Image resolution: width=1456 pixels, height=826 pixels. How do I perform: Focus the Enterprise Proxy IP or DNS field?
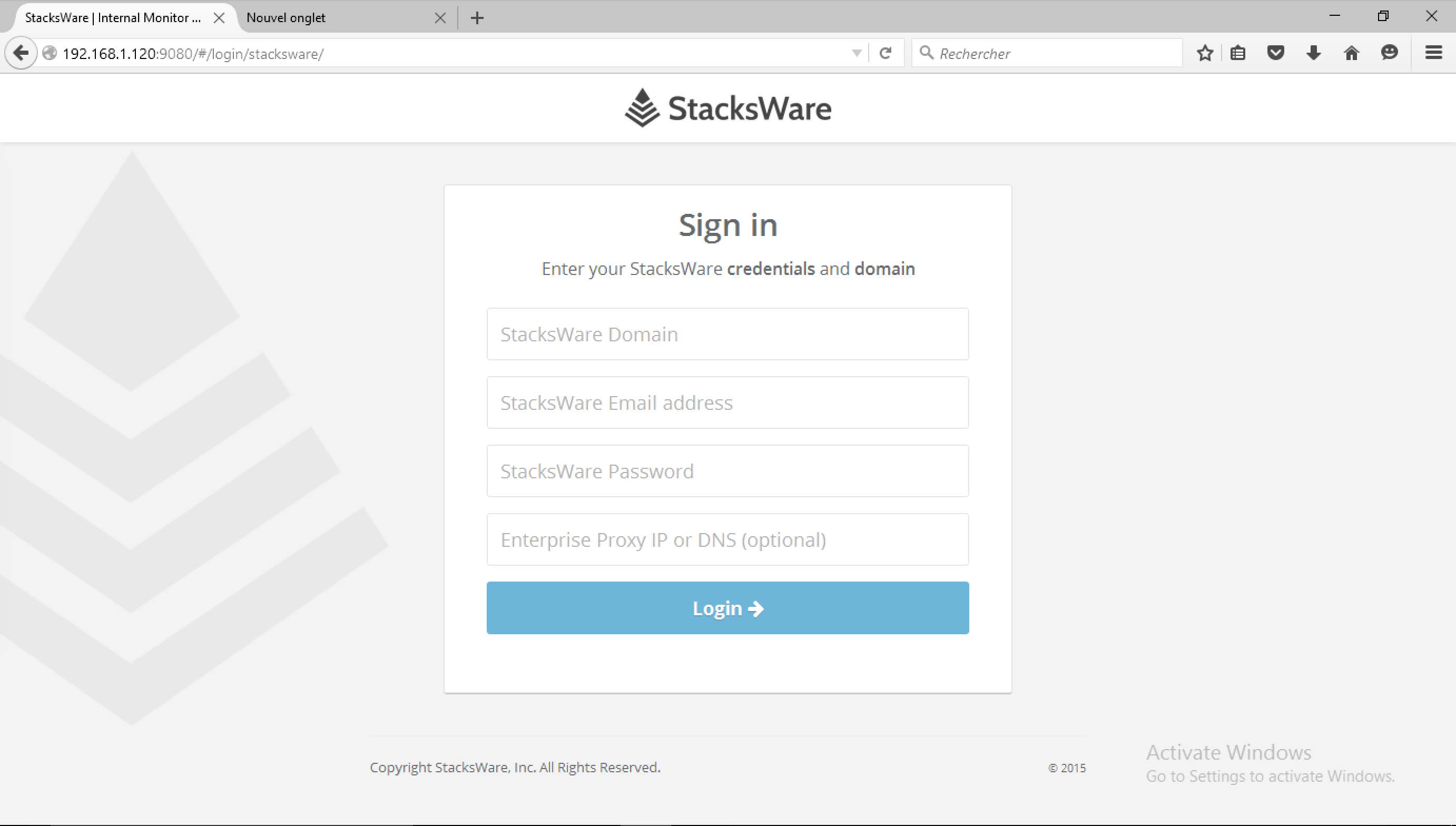click(727, 539)
